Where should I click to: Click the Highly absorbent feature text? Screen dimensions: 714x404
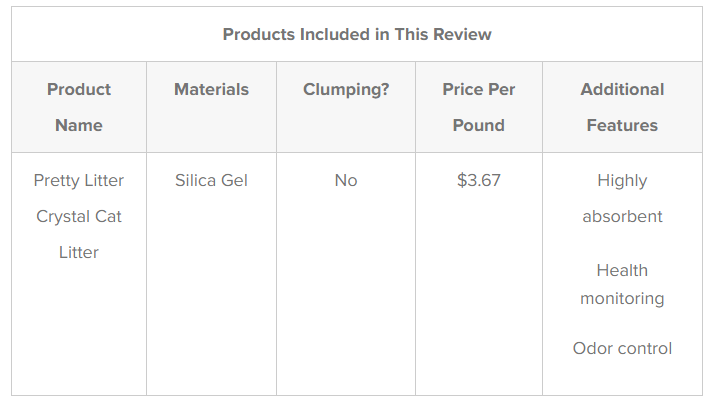pos(622,199)
